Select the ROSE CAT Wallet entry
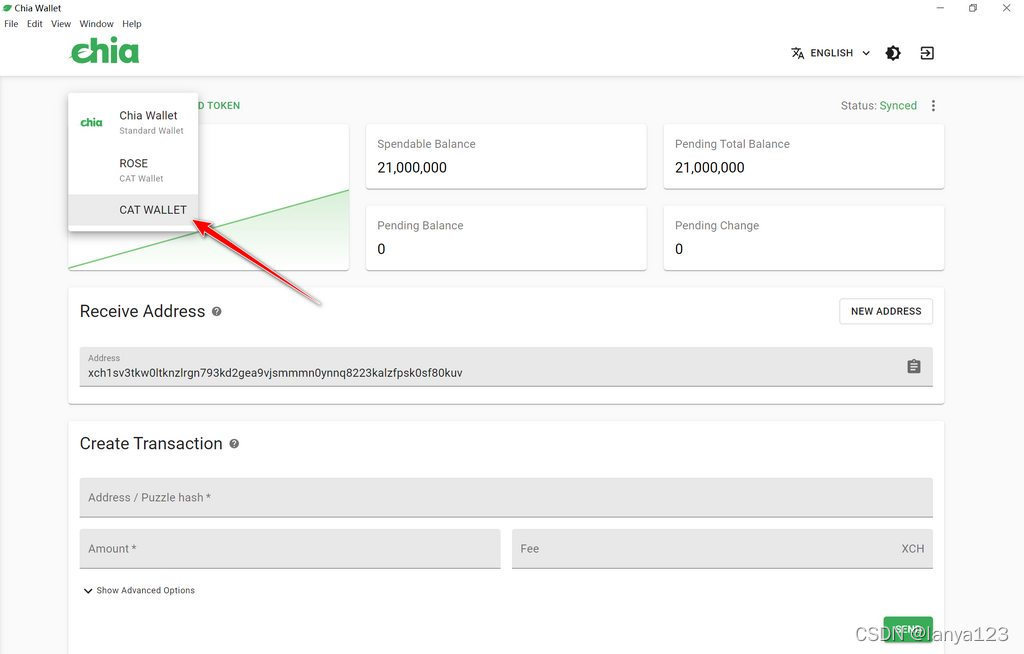The image size is (1024, 654). [133, 170]
